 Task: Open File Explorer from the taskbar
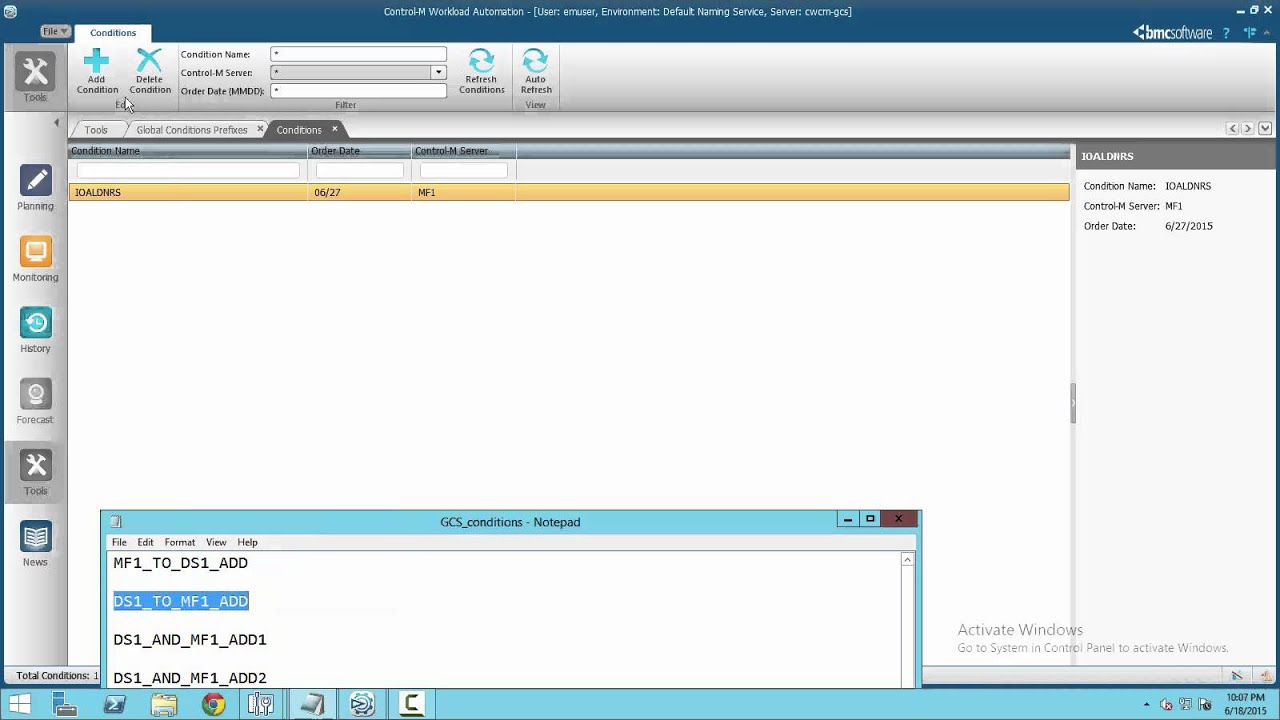163,704
